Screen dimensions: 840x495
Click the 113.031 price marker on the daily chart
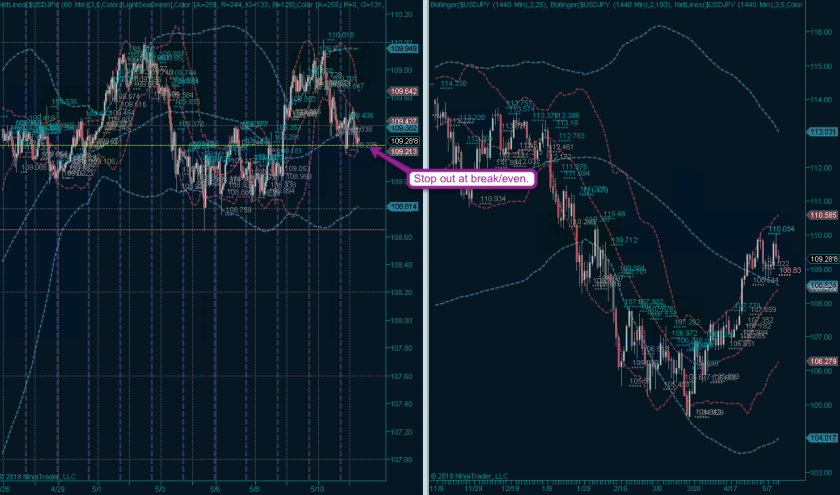click(822, 132)
